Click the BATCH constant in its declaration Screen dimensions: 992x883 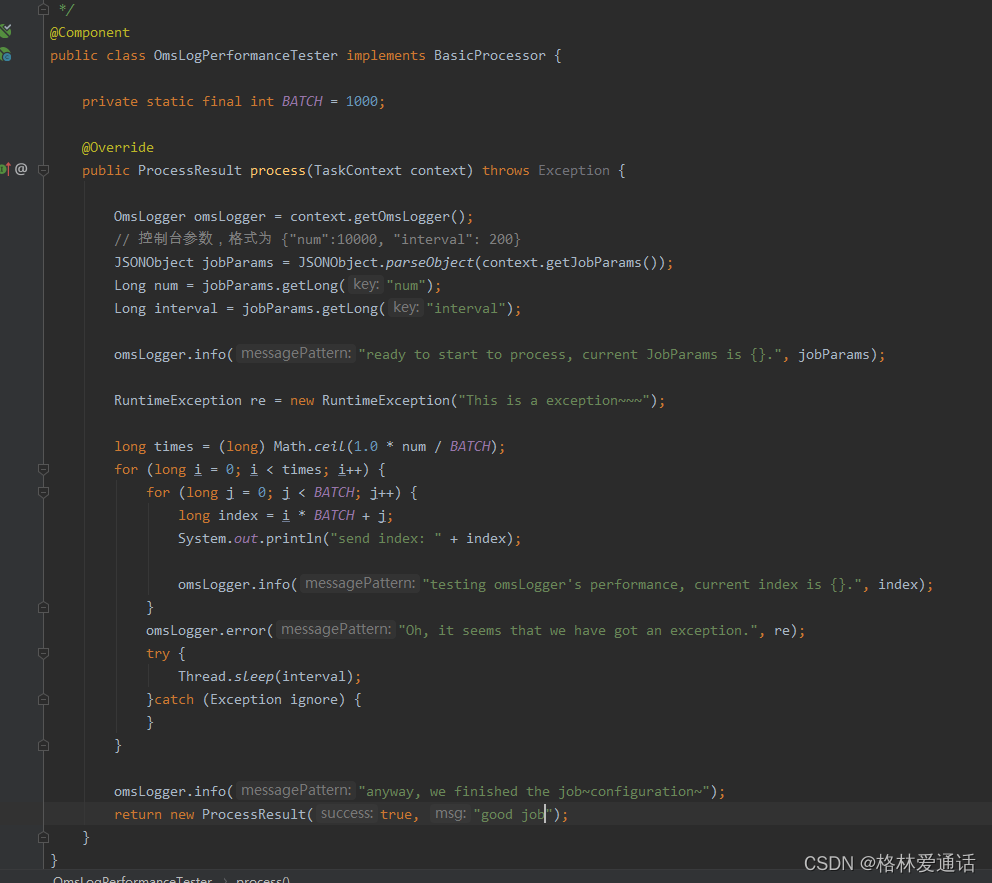pyautogui.click(x=301, y=100)
